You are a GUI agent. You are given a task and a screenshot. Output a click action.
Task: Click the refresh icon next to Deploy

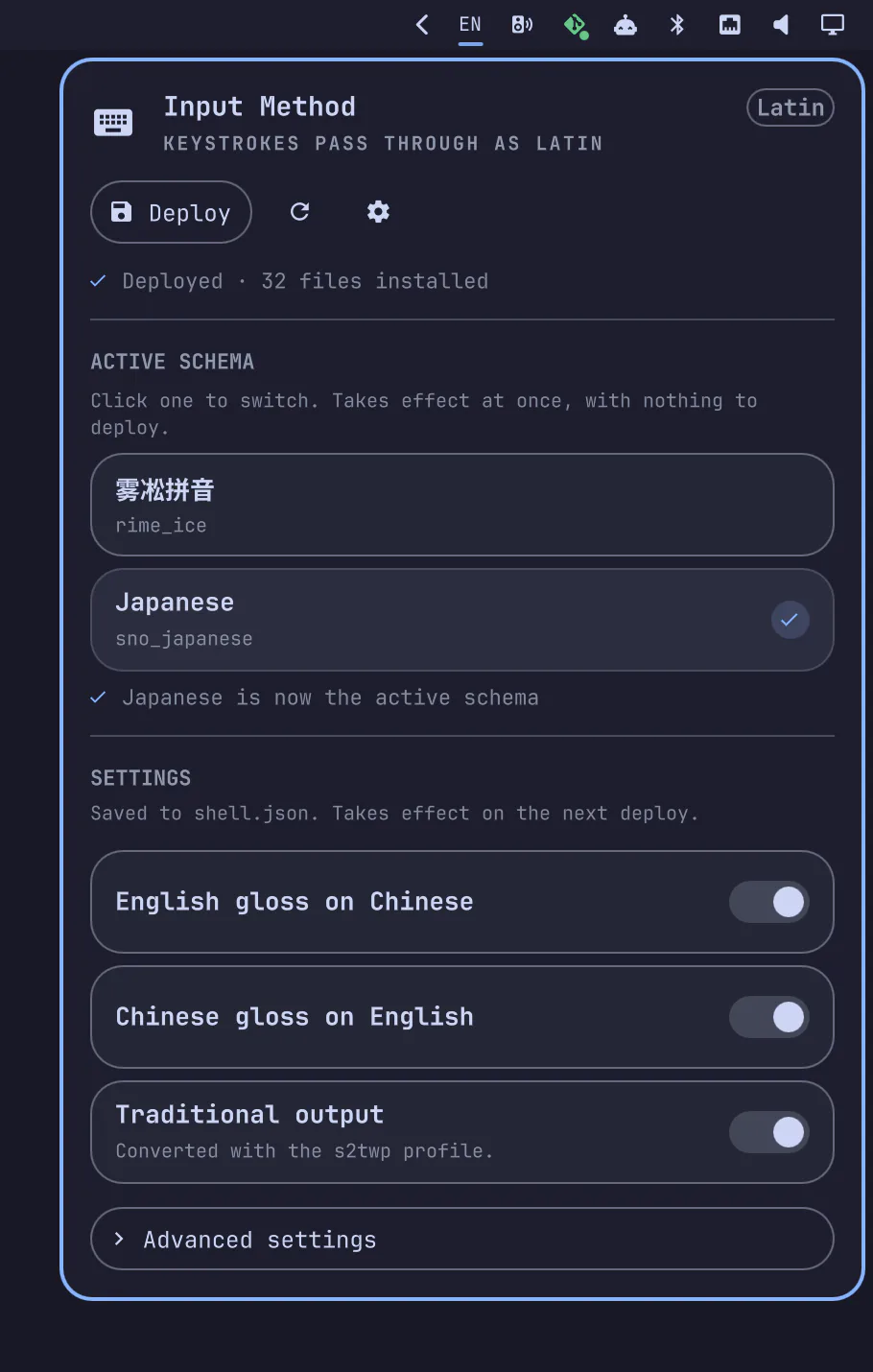[300, 212]
